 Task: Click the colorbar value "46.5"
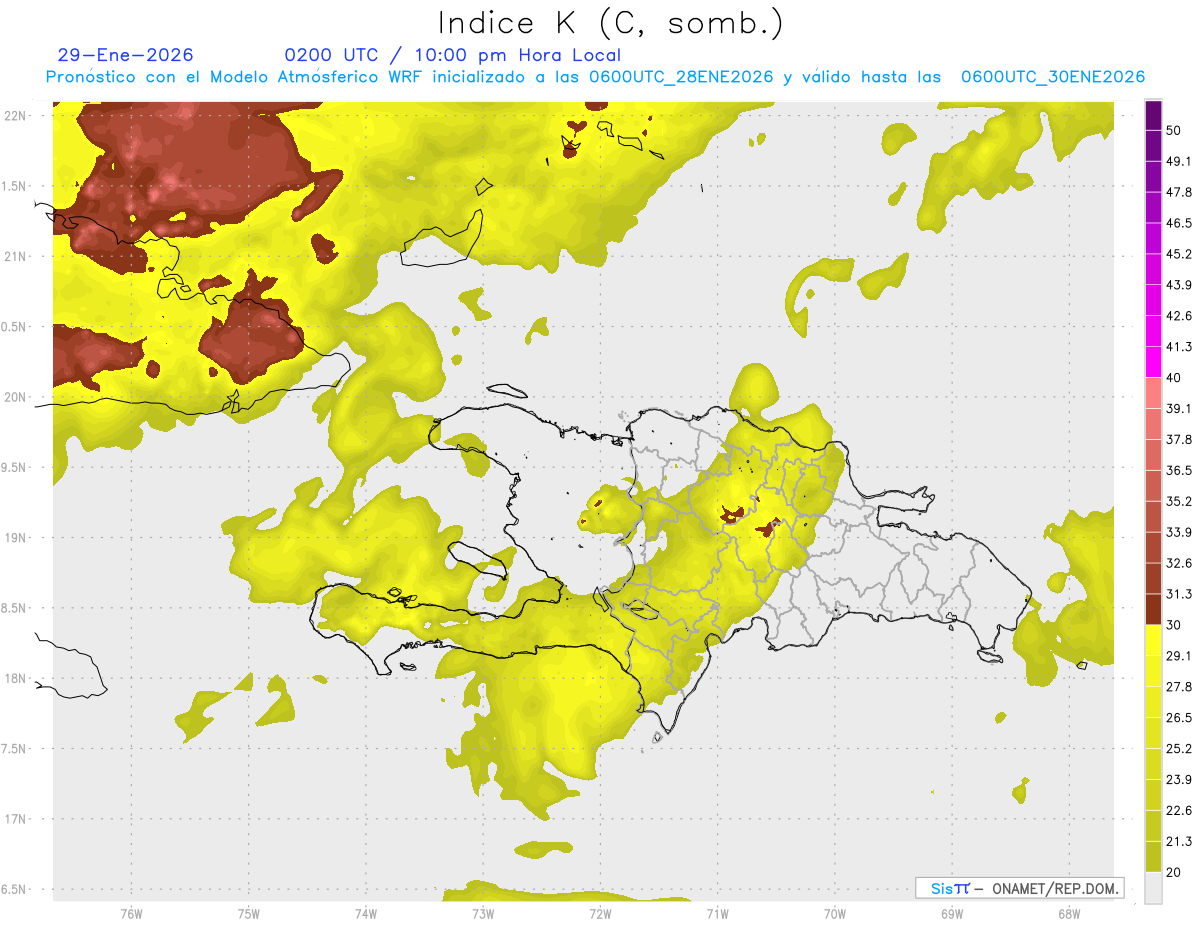1179,223
